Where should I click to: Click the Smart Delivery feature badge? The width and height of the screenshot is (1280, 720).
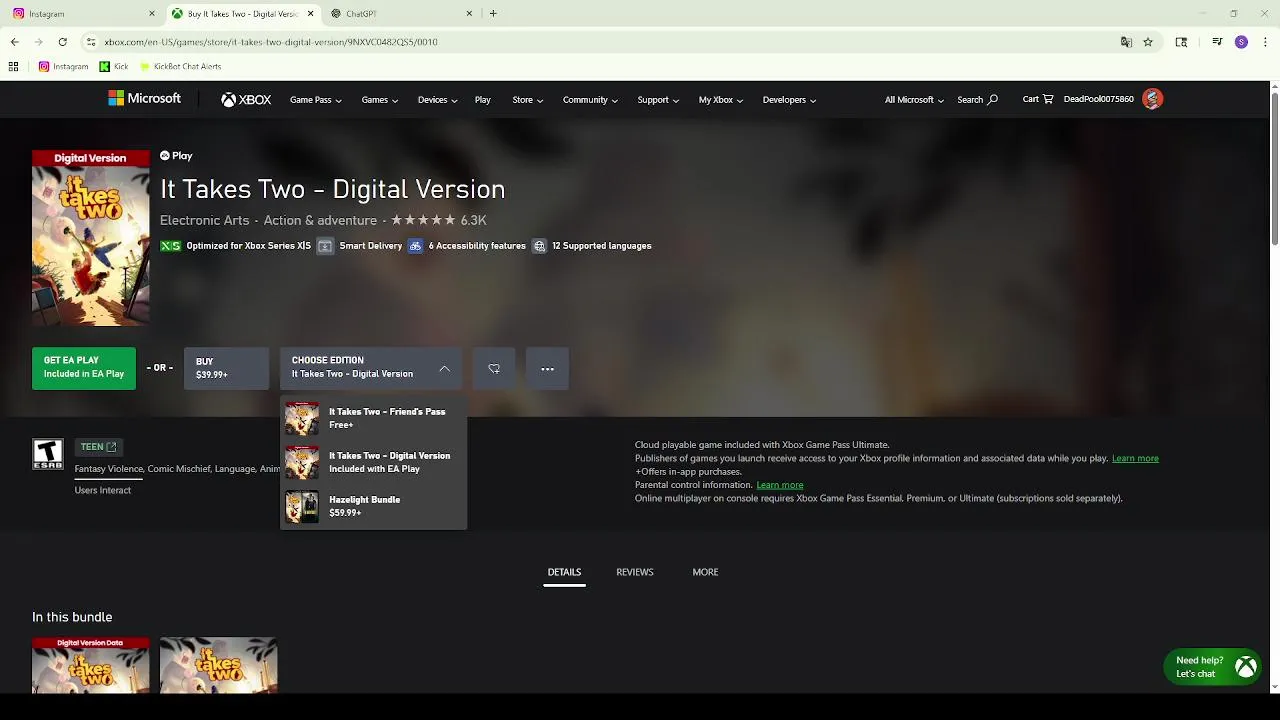click(x=360, y=246)
